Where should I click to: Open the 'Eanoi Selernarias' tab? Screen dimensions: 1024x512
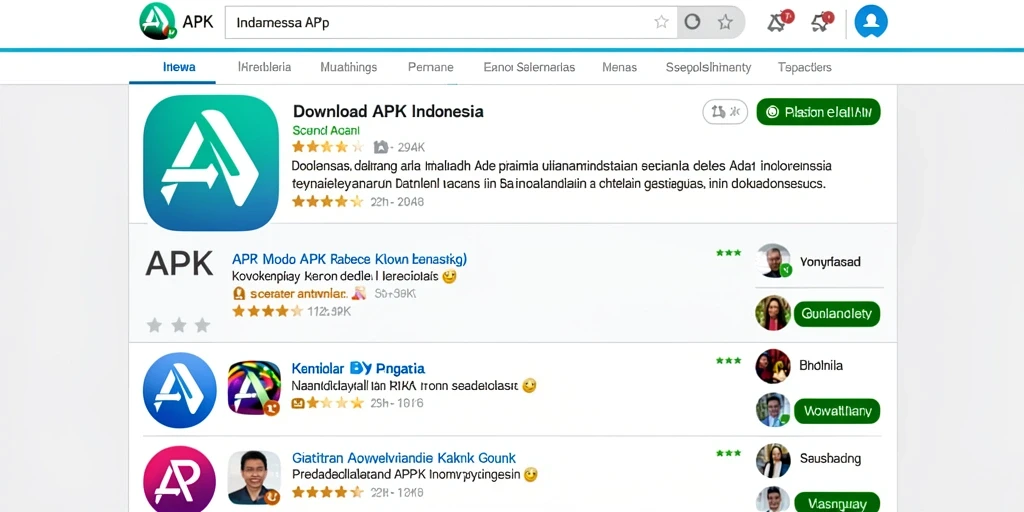click(529, 67)
